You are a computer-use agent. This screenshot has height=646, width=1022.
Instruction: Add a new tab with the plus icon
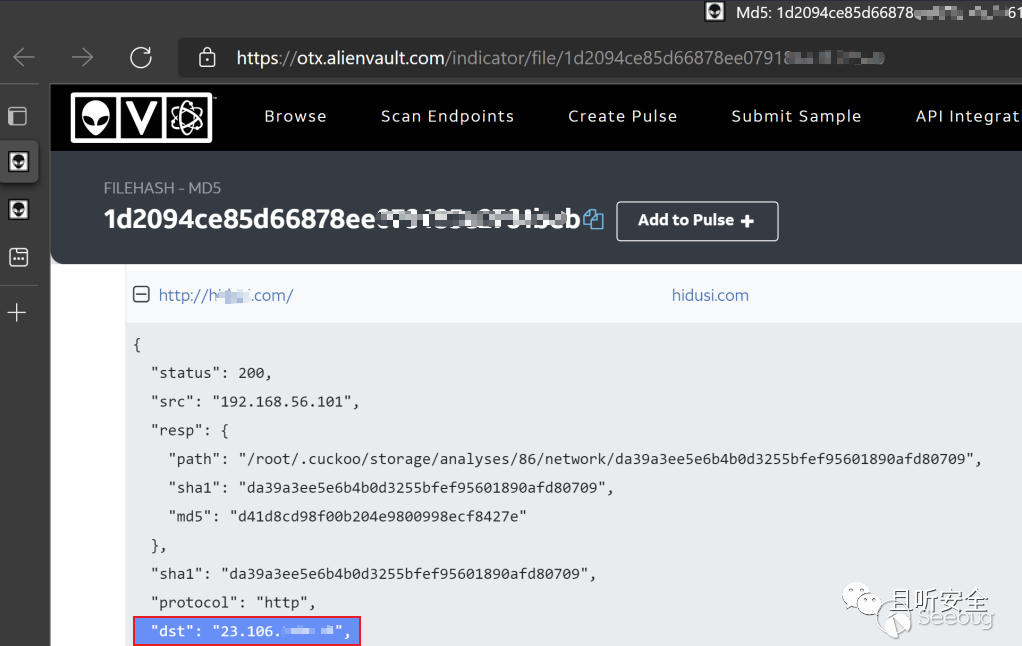(16, 312)
